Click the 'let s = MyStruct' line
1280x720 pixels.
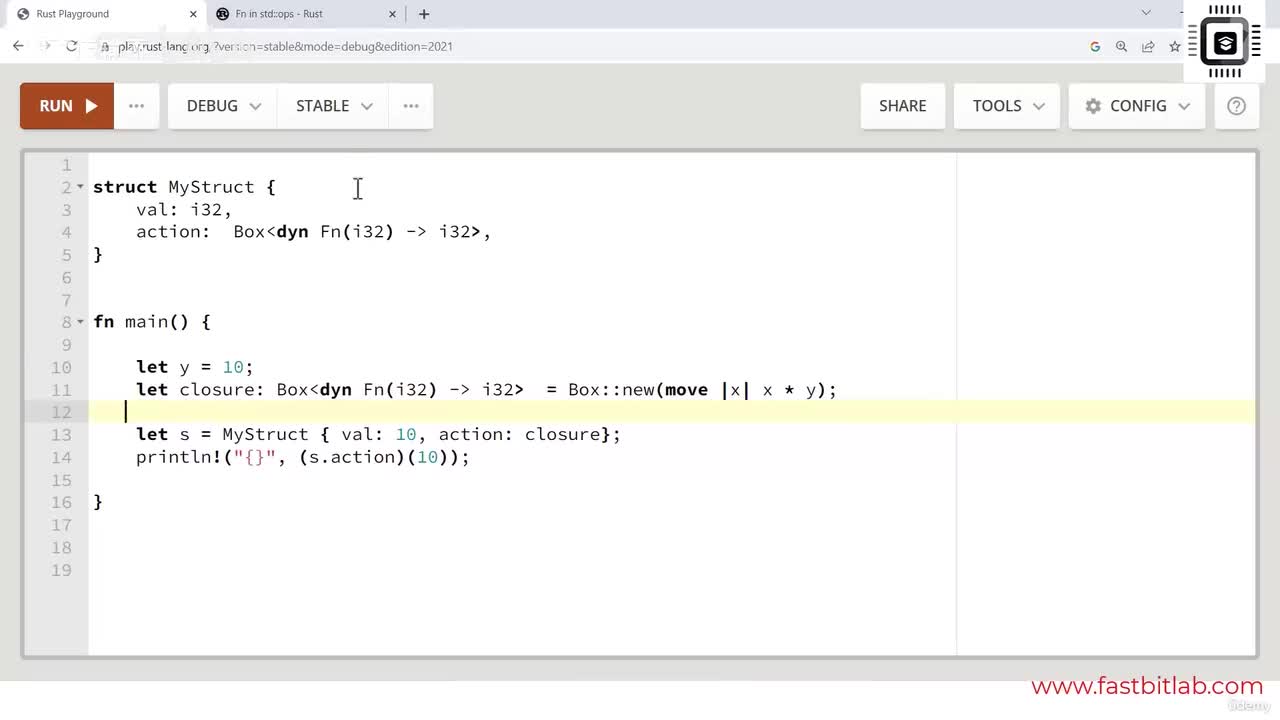coord(378,434)
